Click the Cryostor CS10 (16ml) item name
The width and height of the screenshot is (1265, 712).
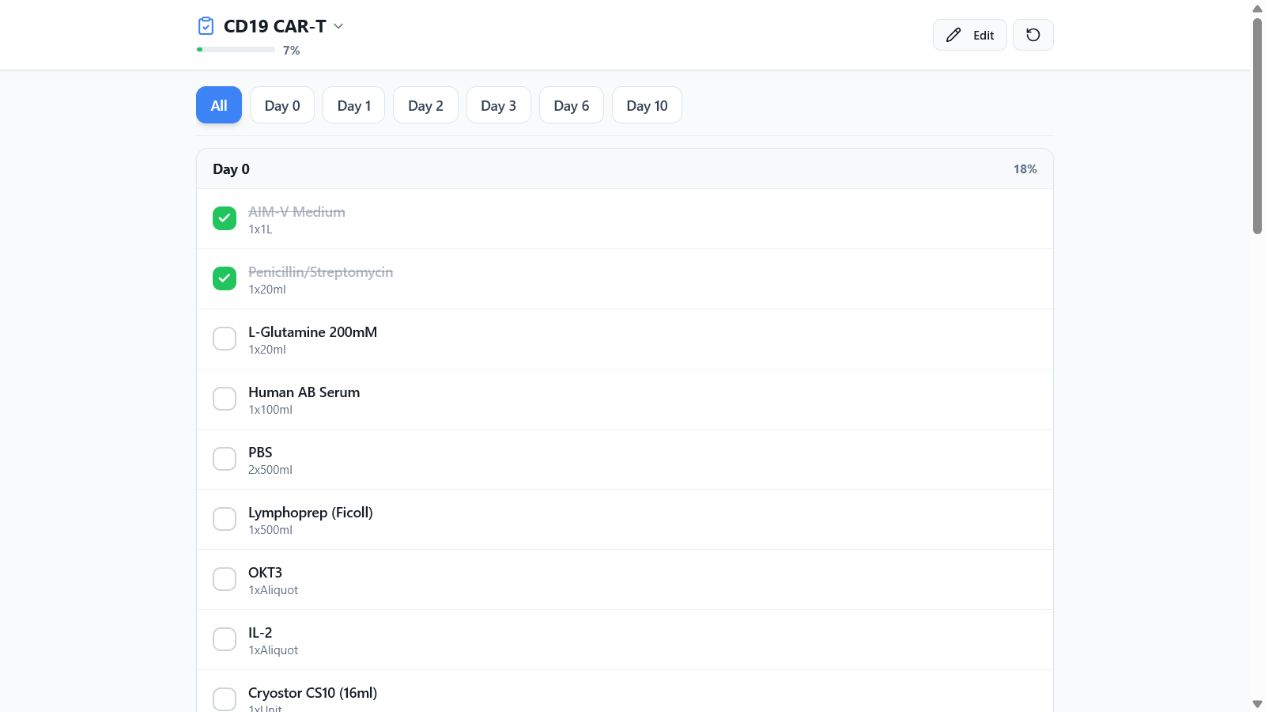click(313, 692)
